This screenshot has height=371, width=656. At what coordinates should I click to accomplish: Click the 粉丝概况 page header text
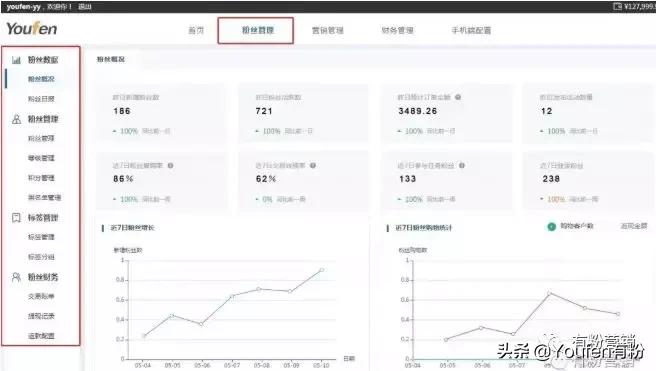111,59
